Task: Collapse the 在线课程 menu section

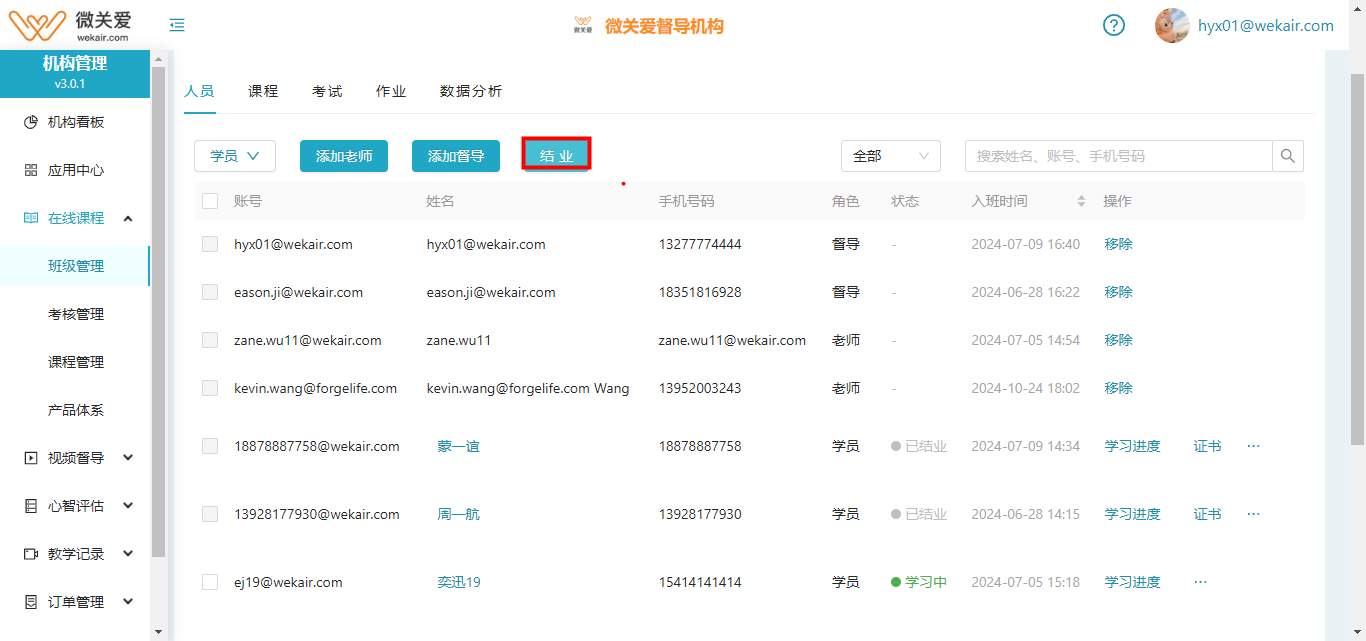Action: click(128, 218)
